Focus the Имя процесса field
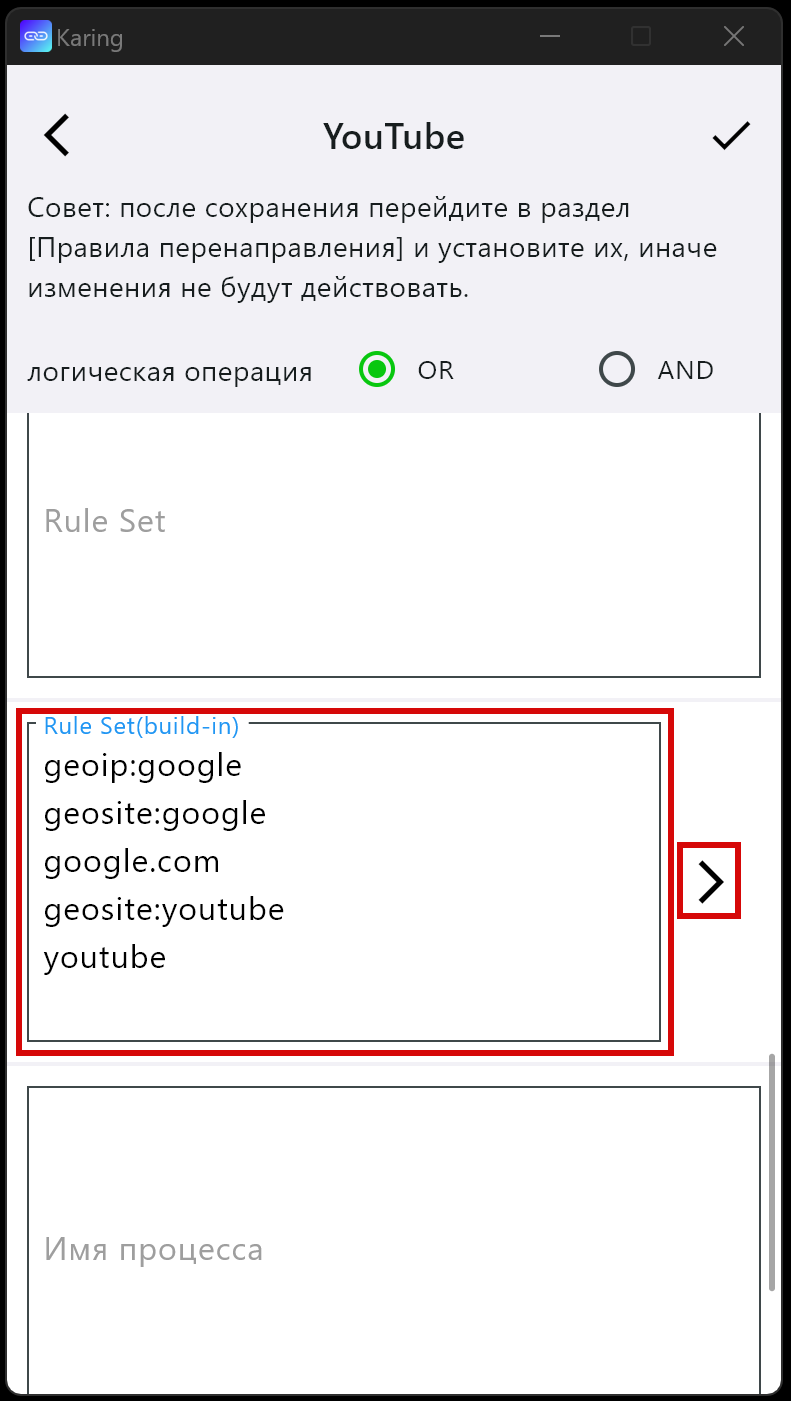Screen dimensions: 791x1401 (394, 1240)
